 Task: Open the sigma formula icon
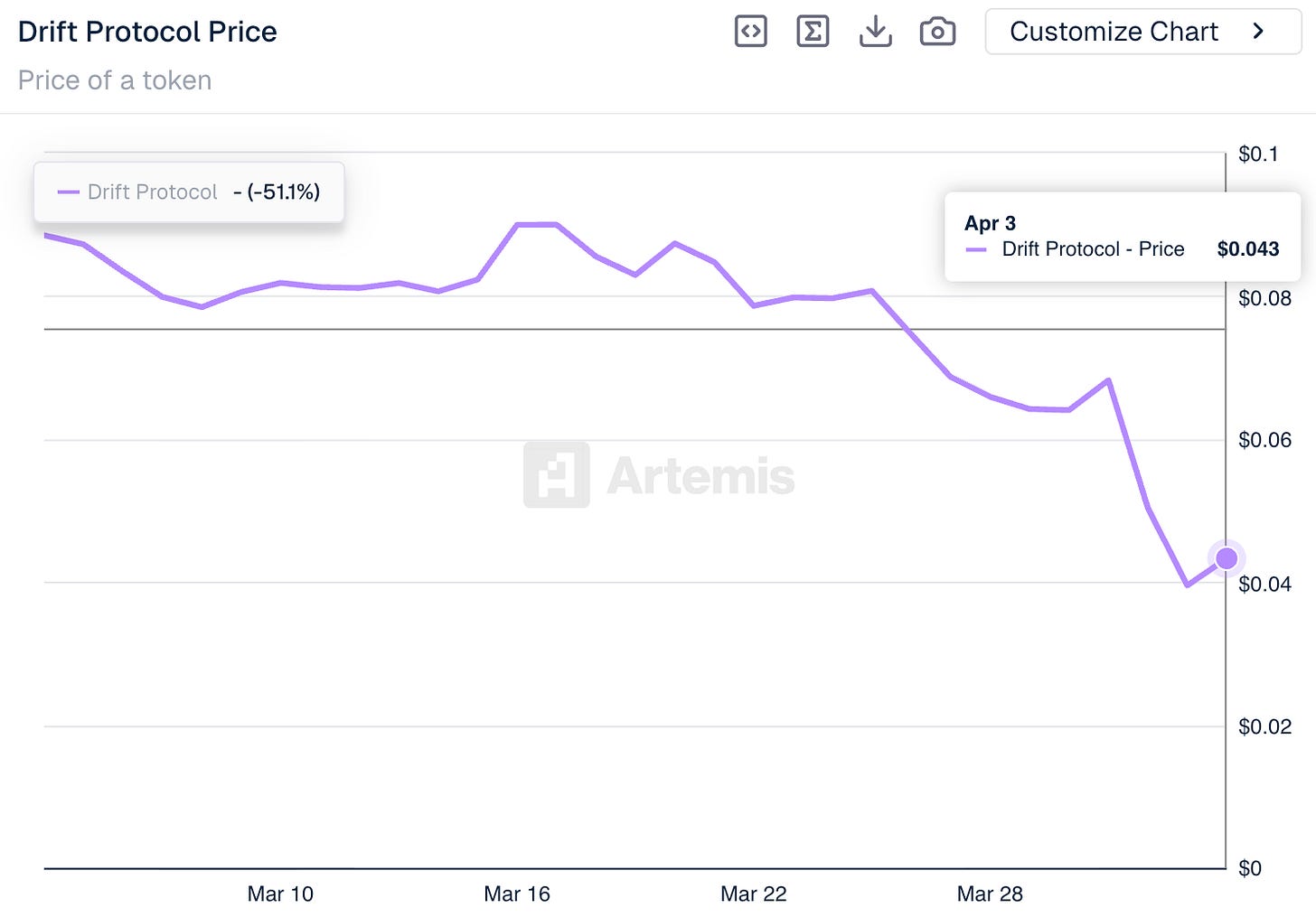coord(813,32)
